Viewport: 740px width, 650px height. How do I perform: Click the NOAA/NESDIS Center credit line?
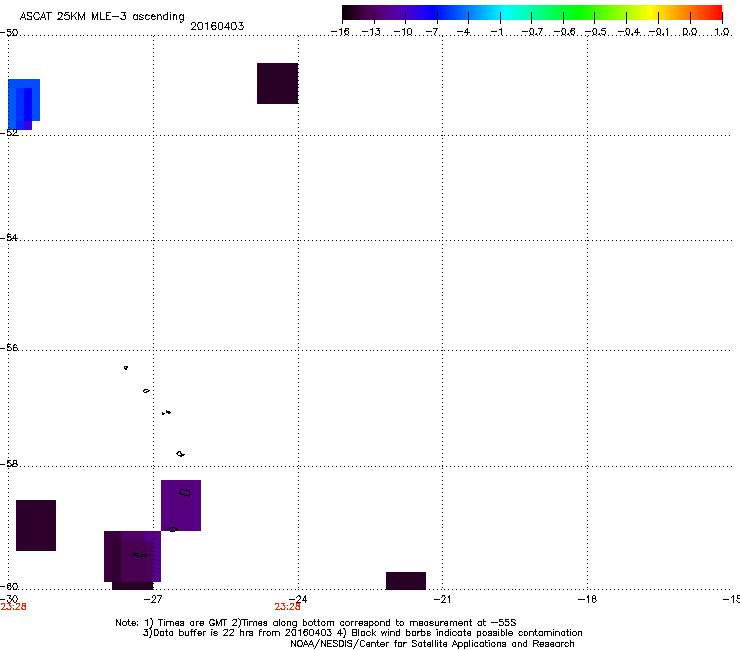[x=432, y=643]
